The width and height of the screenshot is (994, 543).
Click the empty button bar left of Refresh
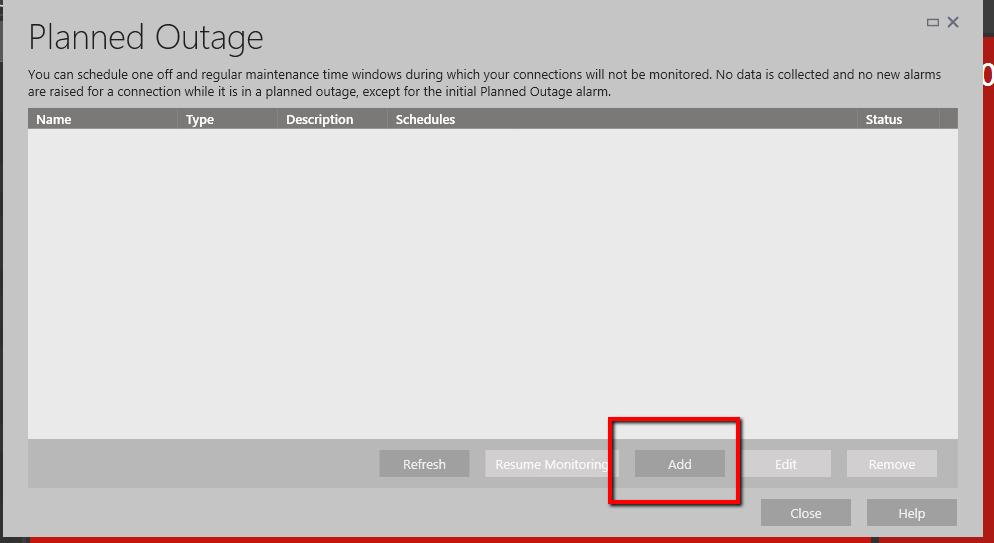(x=200, y=464)
